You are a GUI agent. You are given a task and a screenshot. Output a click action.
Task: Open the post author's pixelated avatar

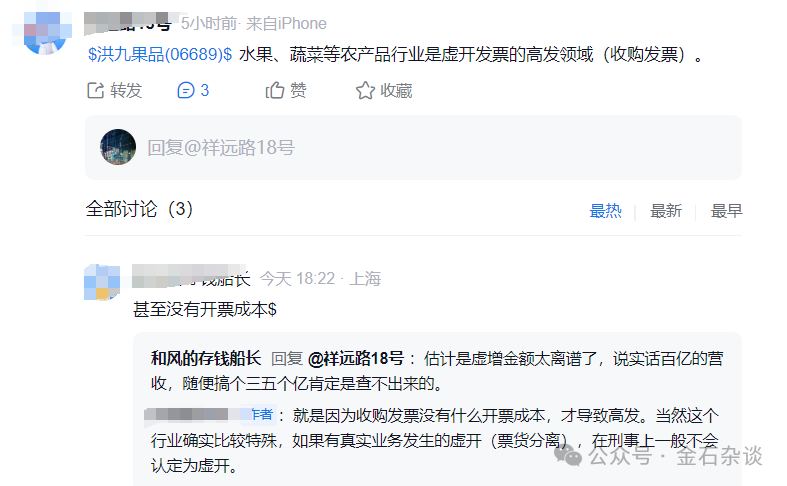(44, 33)
